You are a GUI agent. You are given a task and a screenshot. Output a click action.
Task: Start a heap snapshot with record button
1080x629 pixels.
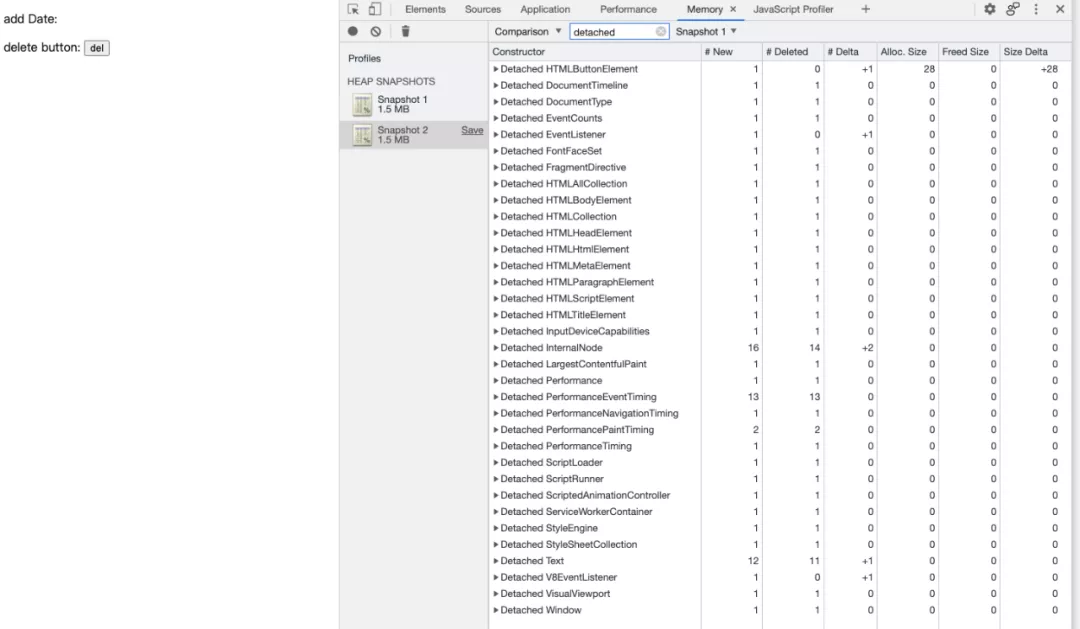pos(353,31)
